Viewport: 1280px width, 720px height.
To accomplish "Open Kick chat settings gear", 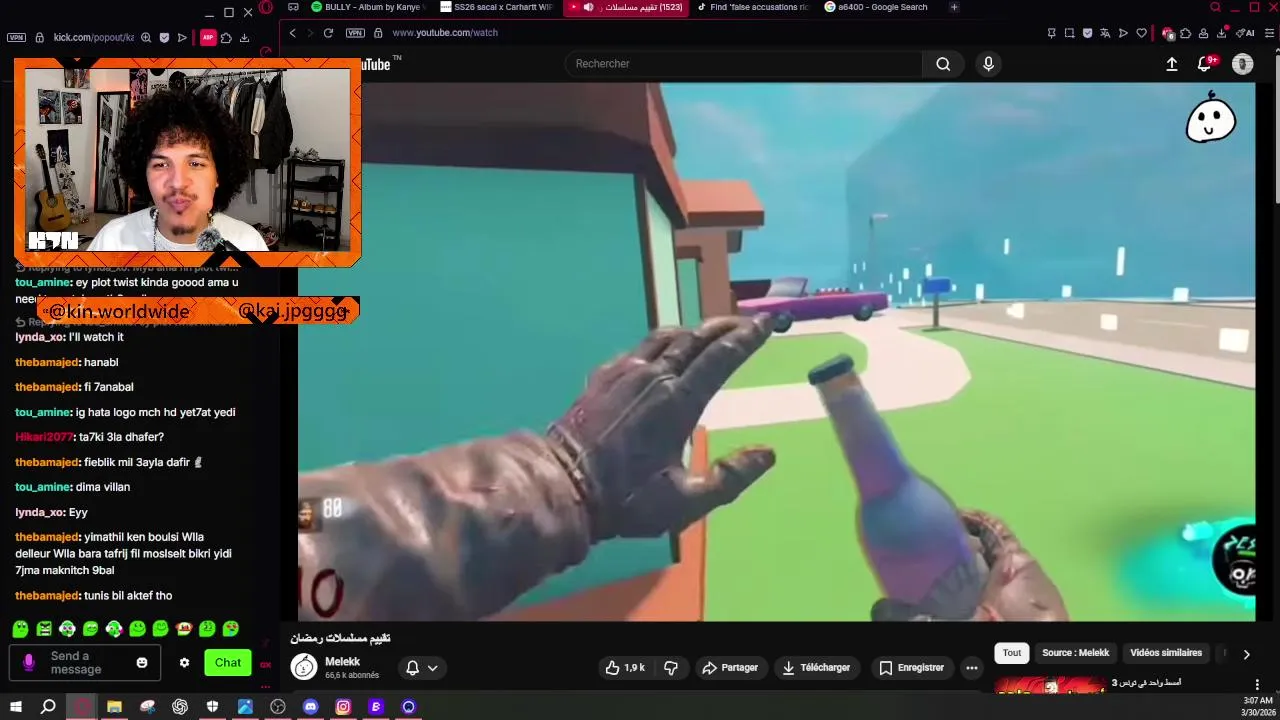I will pyautogui.click(x=184, y=663).
